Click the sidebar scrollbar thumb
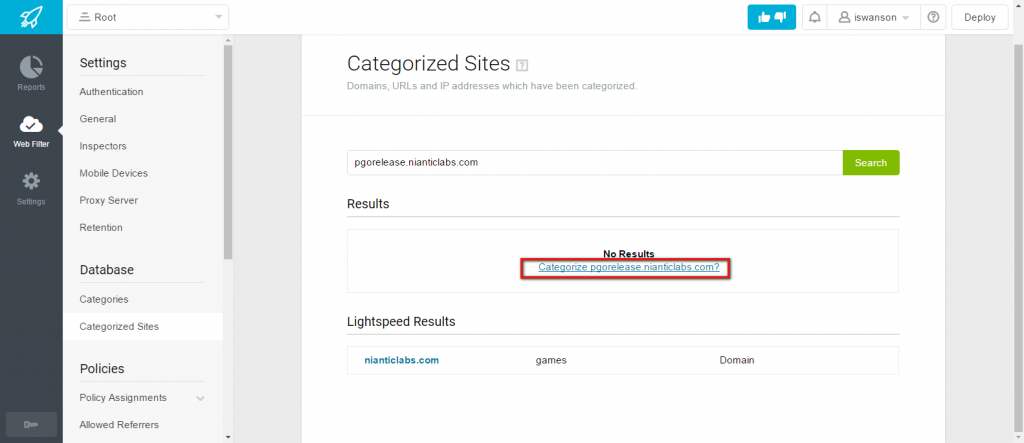The image size is (1024, 443). click(228, 152)
